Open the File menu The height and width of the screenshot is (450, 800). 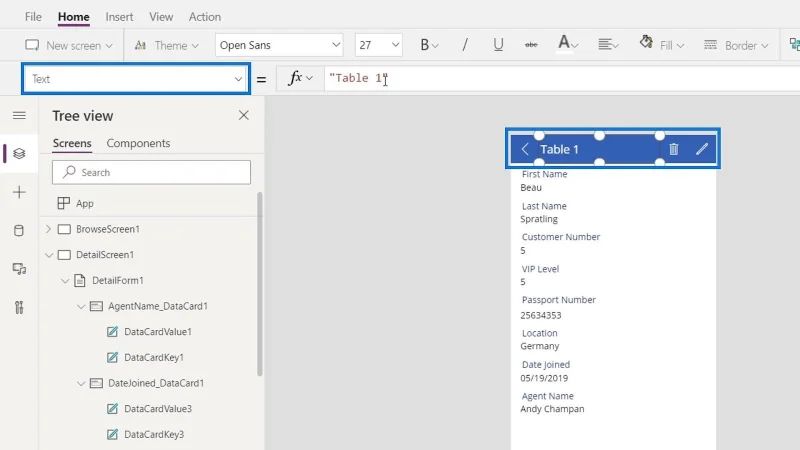pyautogui.click(x=33, y=17)
